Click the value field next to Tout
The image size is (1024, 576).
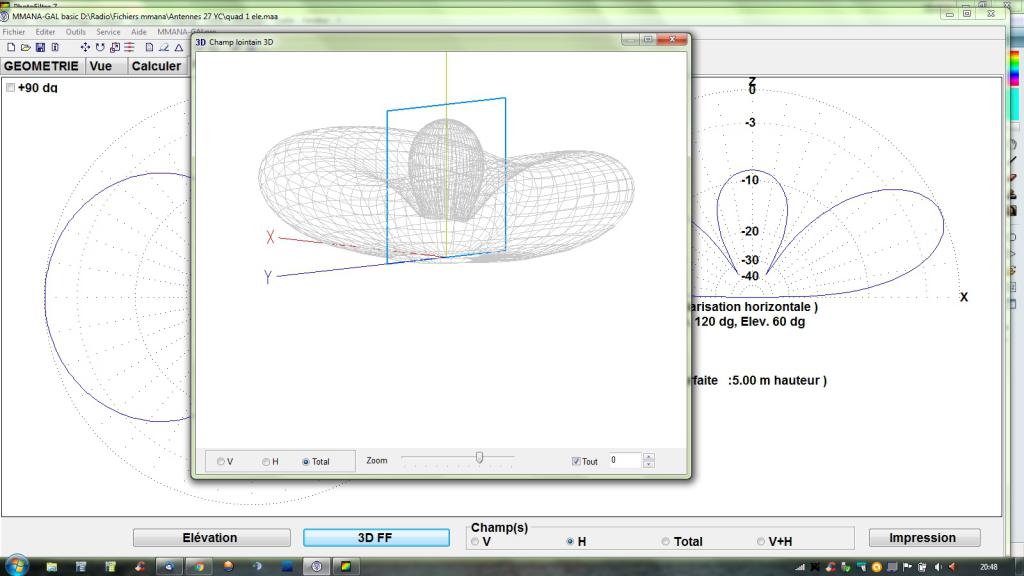pos(625,460)
